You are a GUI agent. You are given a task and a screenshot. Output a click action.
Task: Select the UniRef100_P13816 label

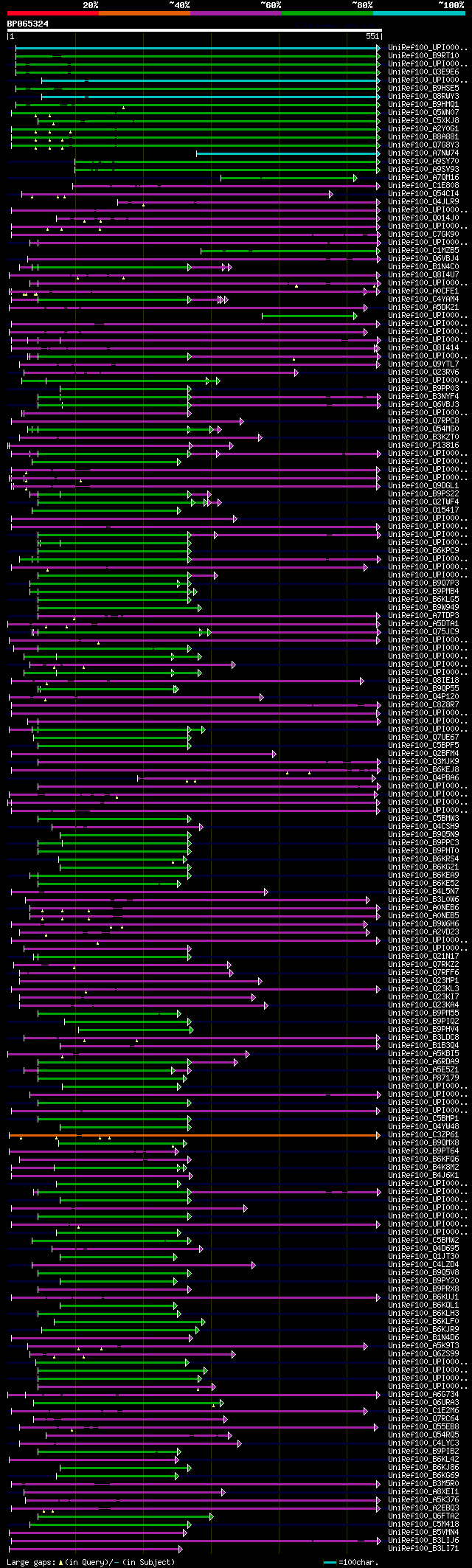point(423,445)
